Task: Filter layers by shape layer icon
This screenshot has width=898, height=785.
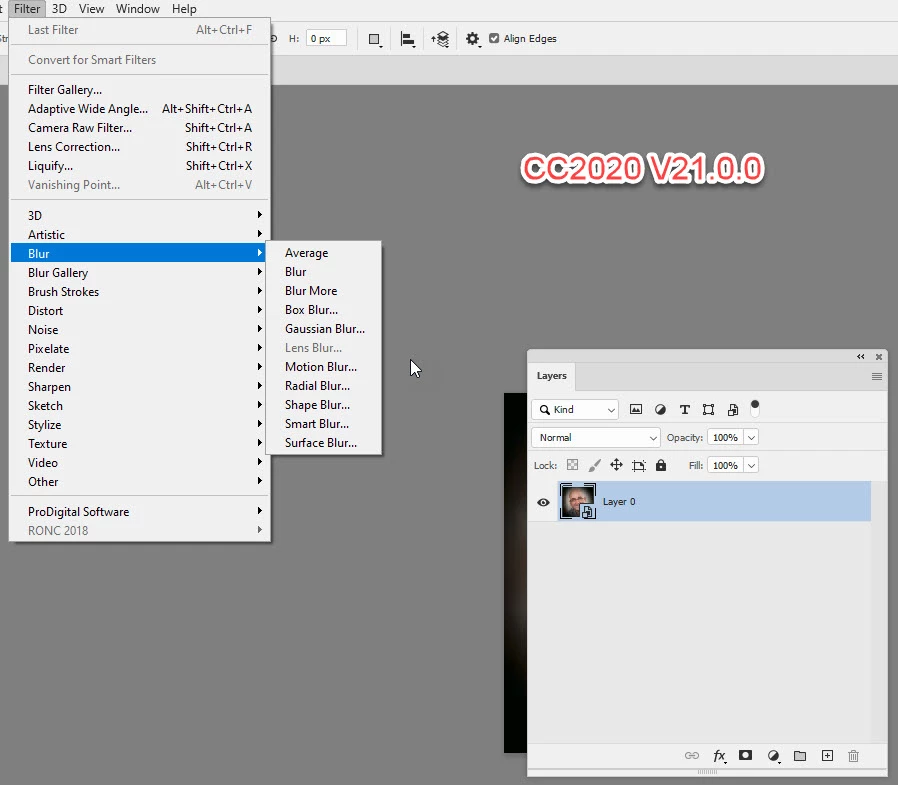Action: click(708, 409)
